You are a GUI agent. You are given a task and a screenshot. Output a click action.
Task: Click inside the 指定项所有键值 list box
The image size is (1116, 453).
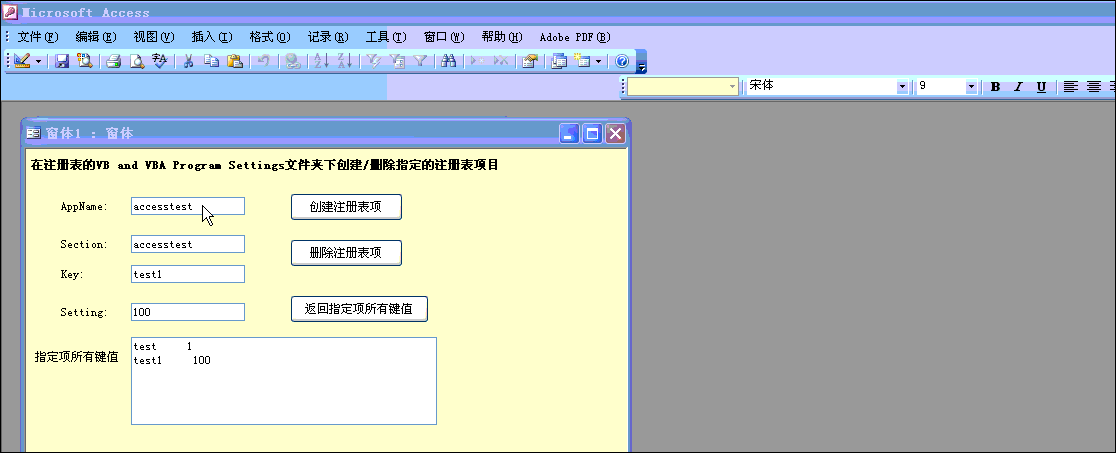284,381
